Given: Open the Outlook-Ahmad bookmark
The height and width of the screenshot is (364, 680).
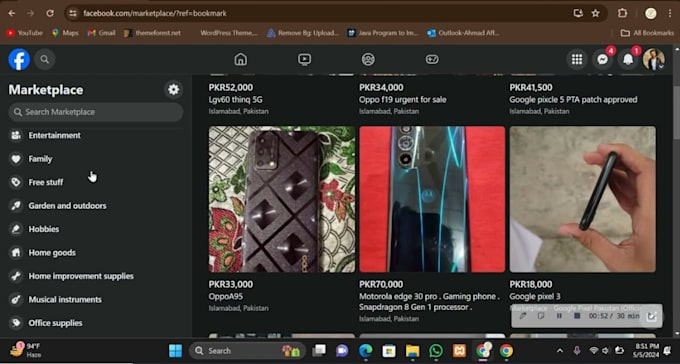Looking at the screenshot, I should tap(463, 33).
